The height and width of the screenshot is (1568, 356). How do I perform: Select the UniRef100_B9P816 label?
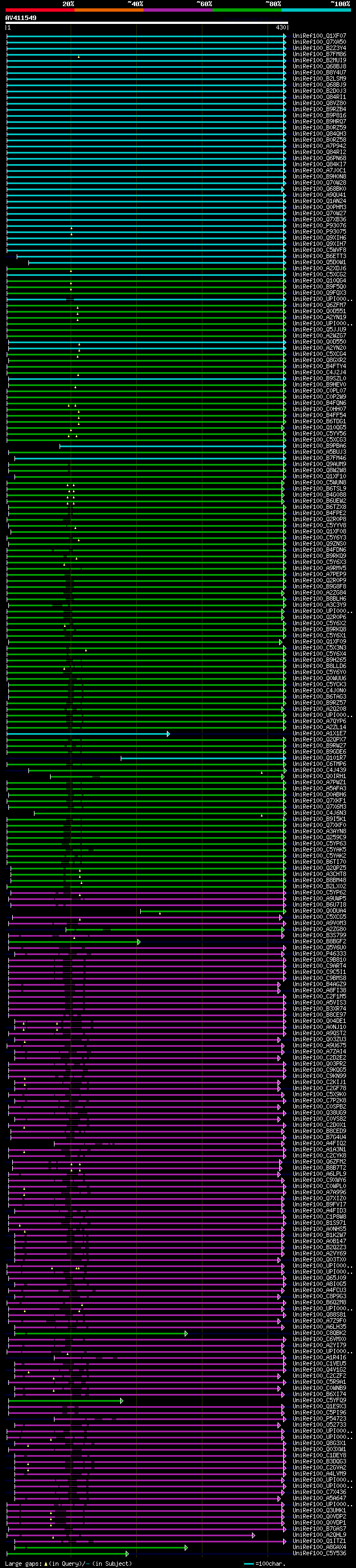click(x=319, y=115)
